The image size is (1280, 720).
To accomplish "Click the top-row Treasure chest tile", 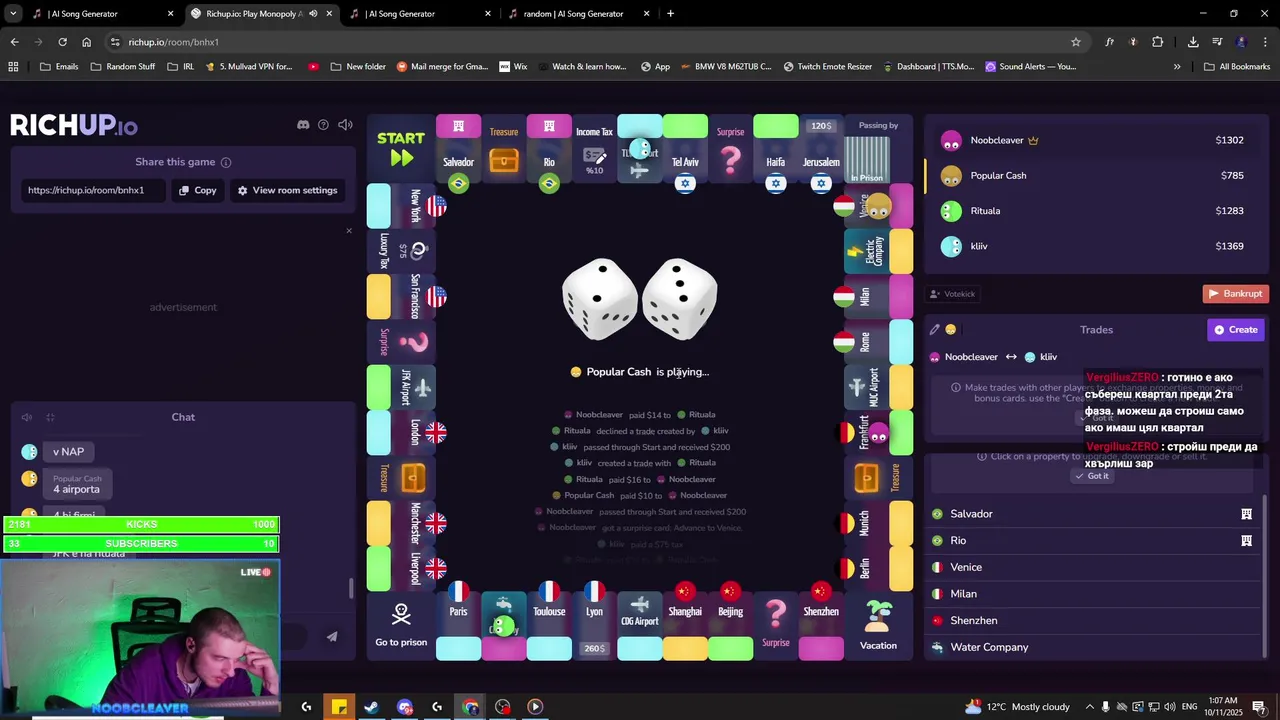I will [x=504, y=149].
